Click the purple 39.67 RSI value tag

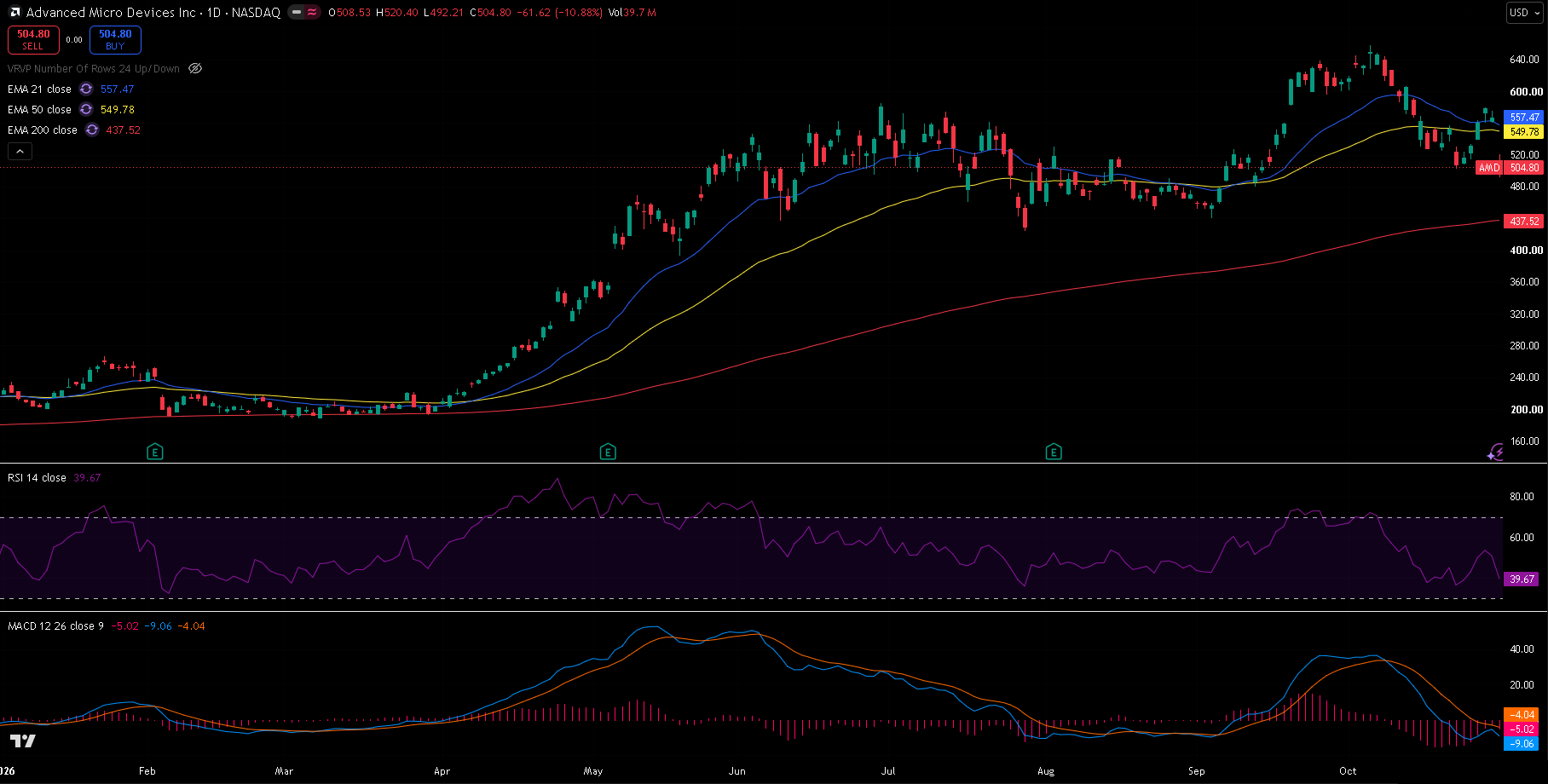[x=1522, y=579]
